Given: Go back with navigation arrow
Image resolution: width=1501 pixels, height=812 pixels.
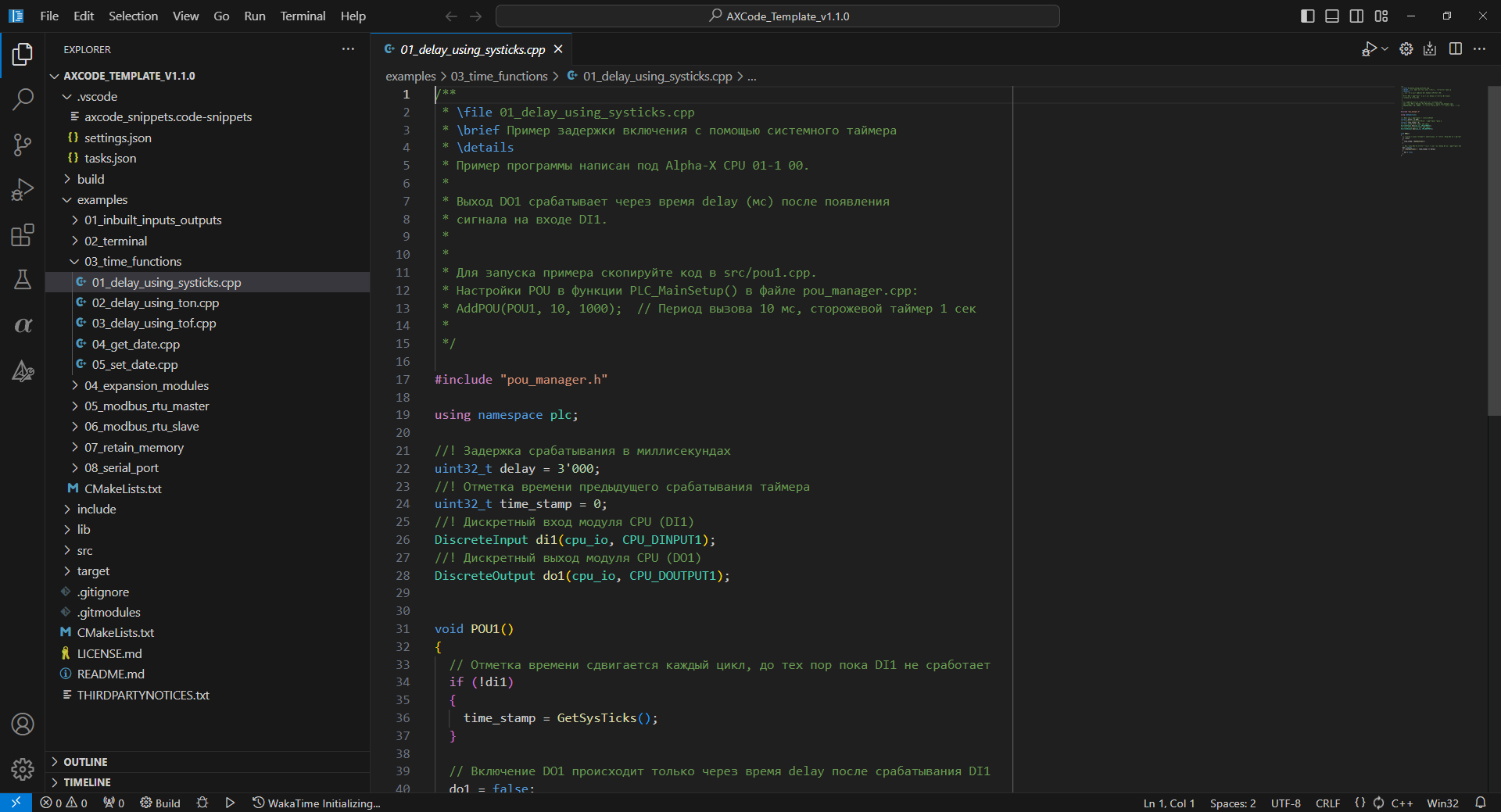Looking at the screenshot, I should click(x=451, y=16).
